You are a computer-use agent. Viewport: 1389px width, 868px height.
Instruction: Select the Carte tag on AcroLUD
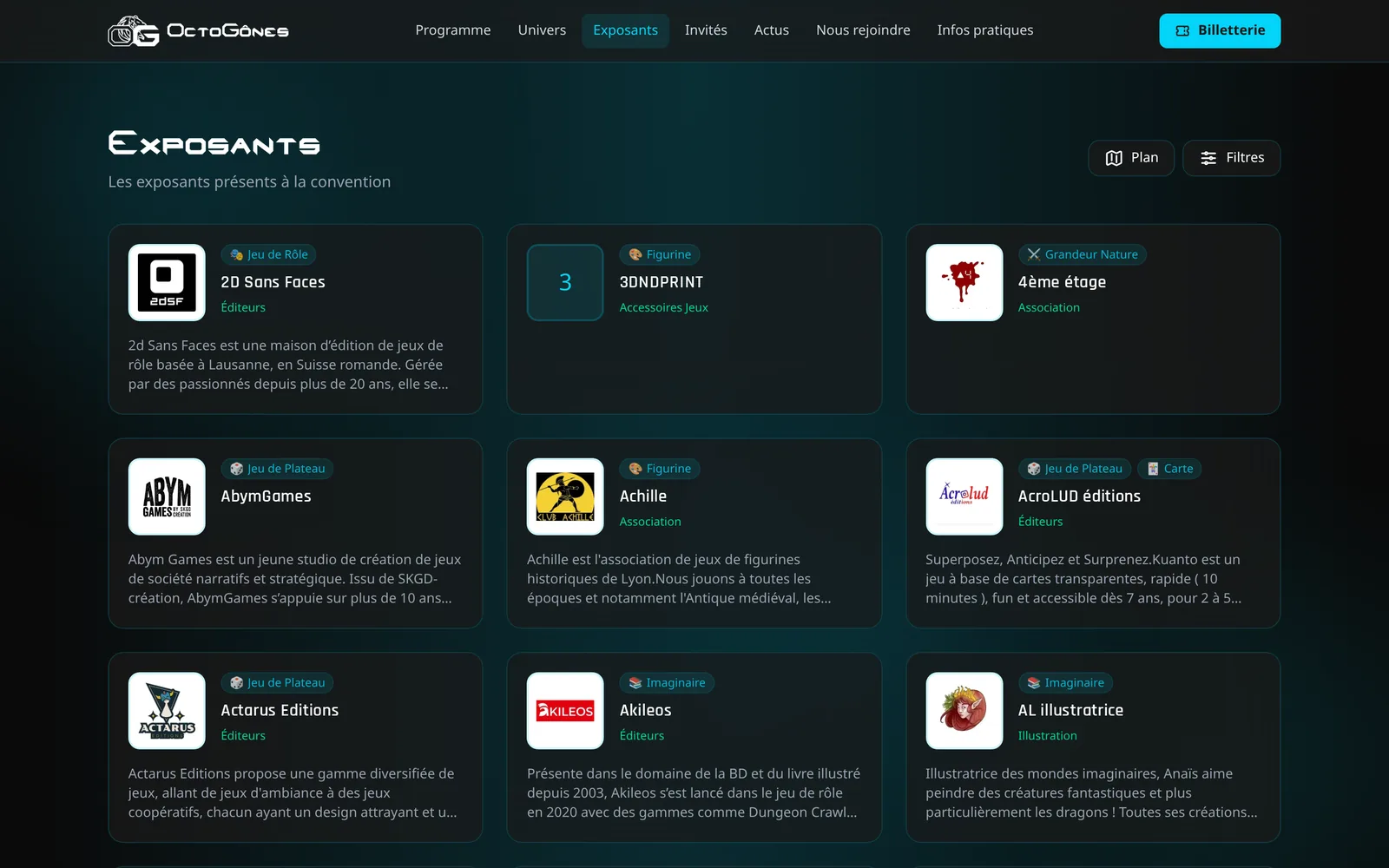[x=1169, y=469]
